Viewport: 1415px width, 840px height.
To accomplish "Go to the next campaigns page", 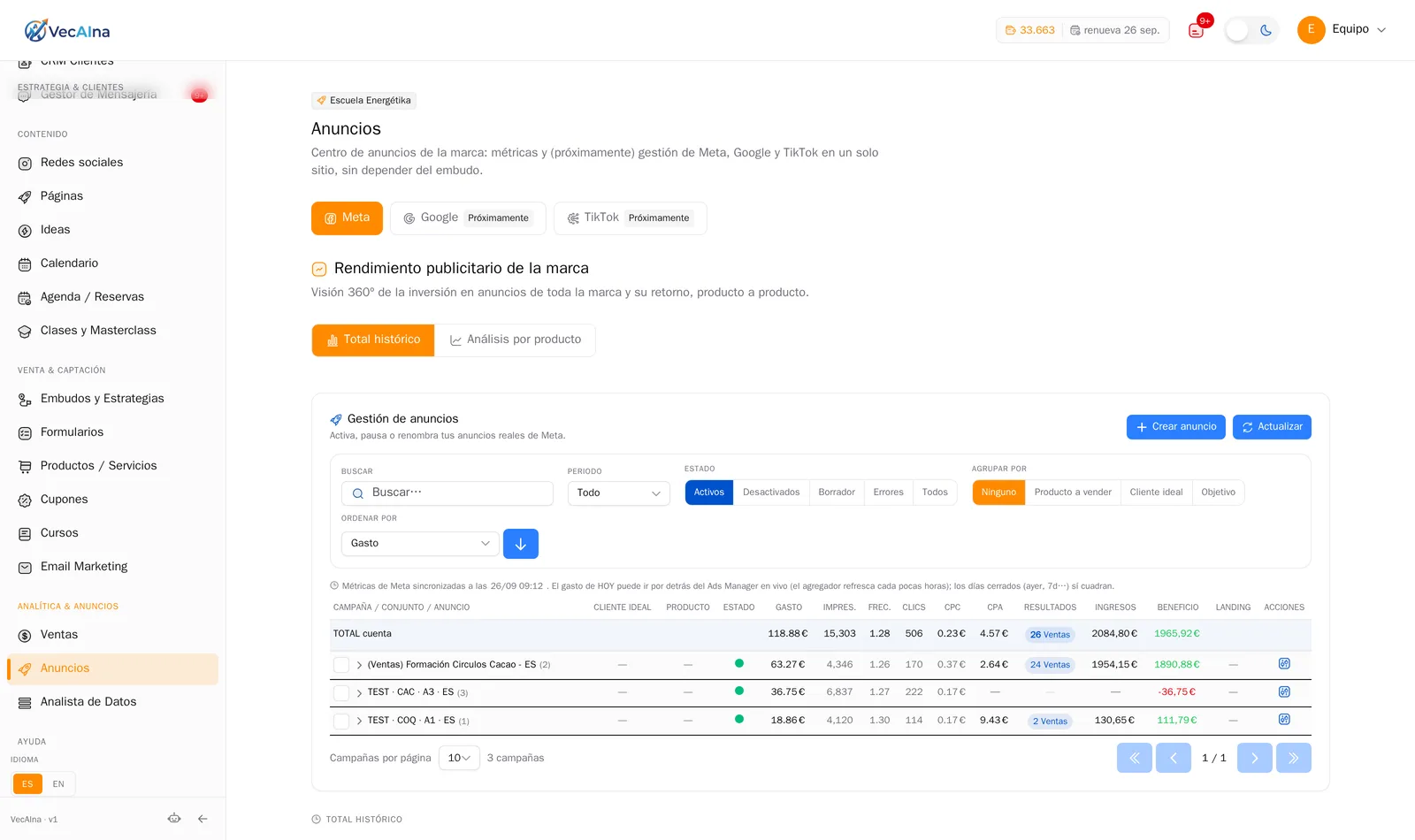I will [1254, 758].
